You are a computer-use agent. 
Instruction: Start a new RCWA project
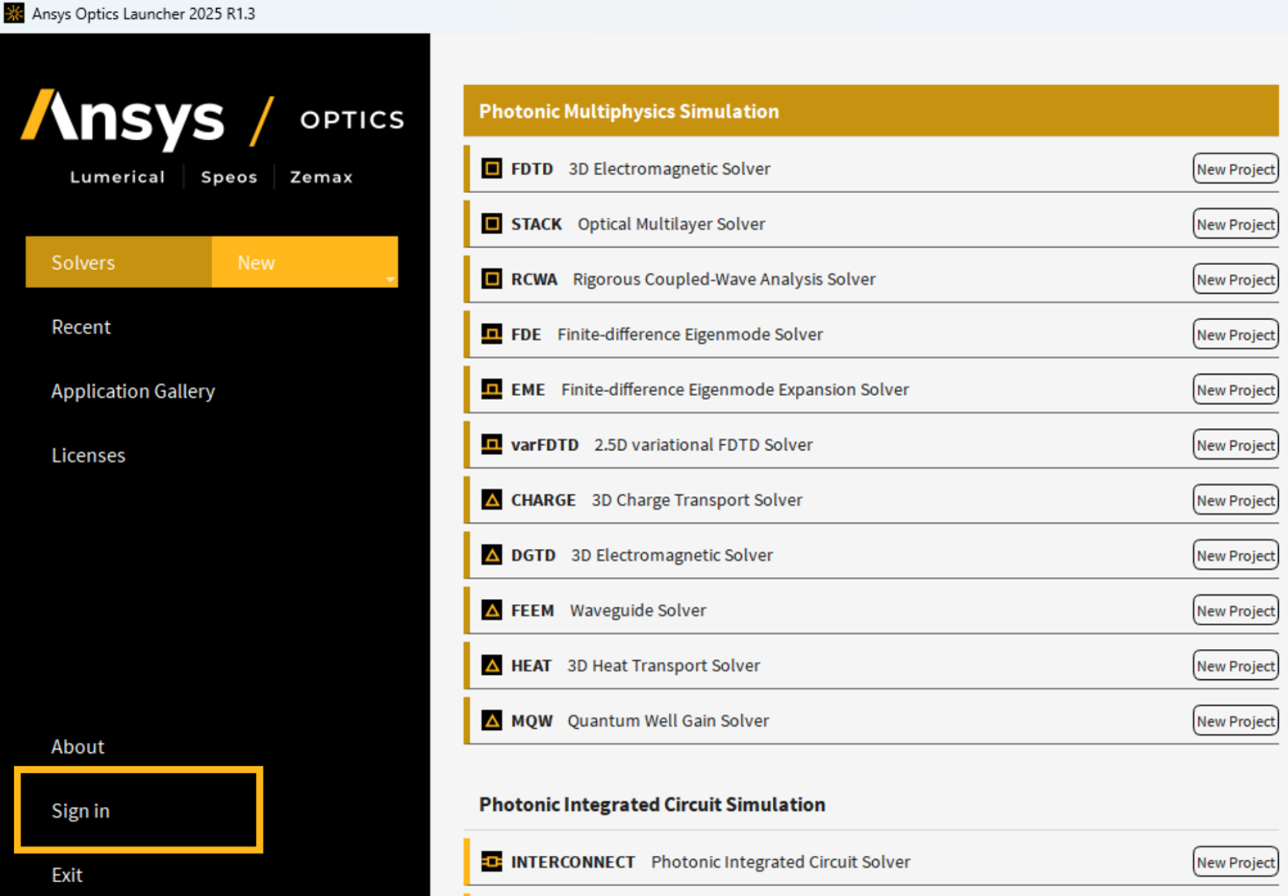1236,279
